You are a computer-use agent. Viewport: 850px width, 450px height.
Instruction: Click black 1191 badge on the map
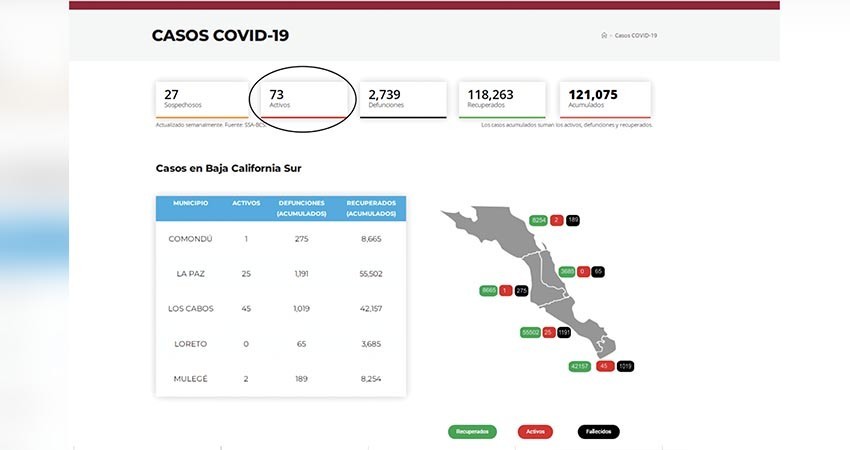564,332
